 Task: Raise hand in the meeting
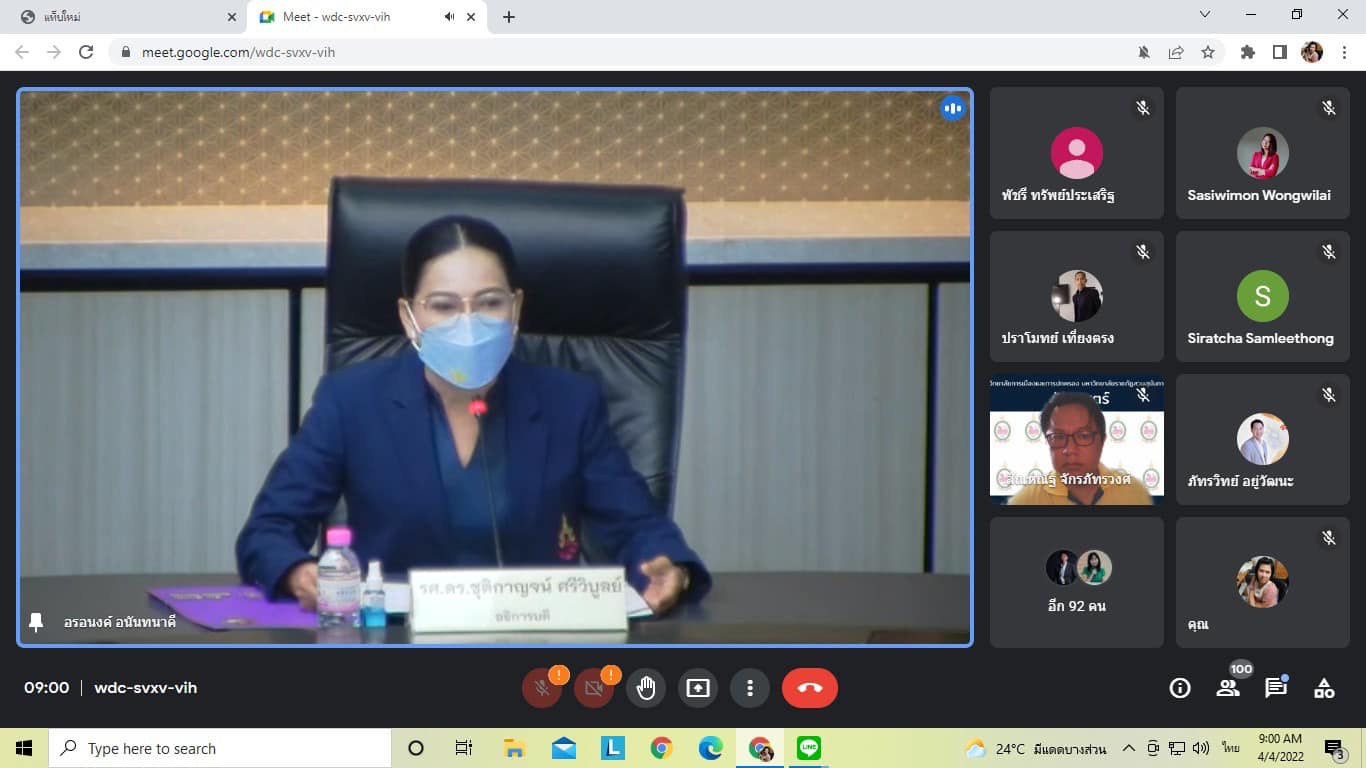click(x=646, y=688)
